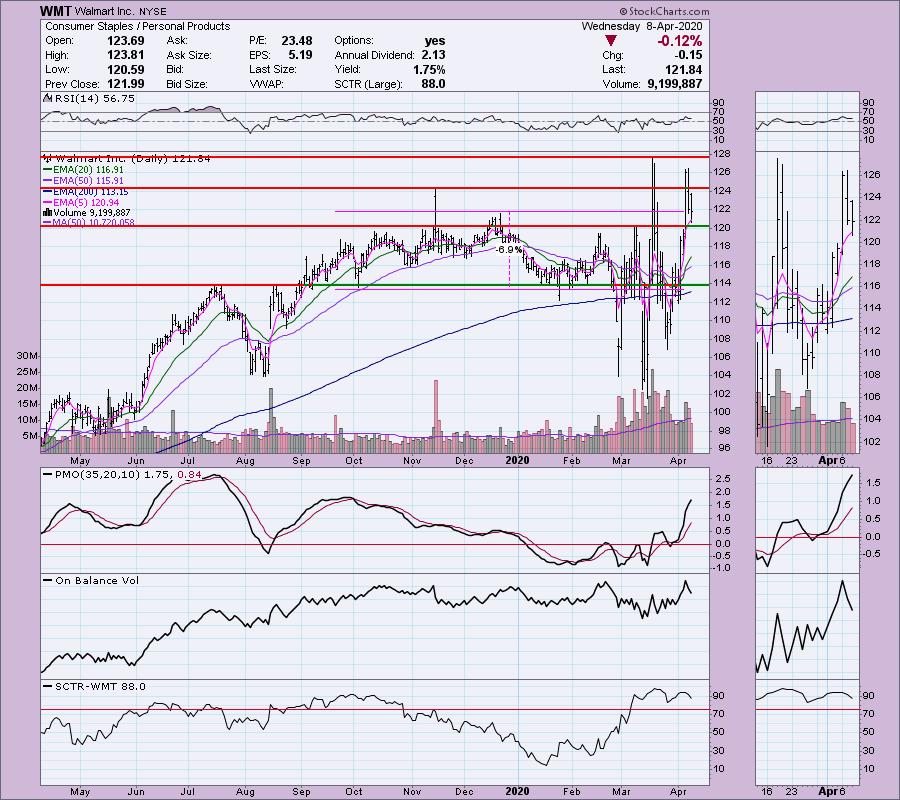Click the Annual Dividend value 2.13
The image size is (900, 800).
433,55
